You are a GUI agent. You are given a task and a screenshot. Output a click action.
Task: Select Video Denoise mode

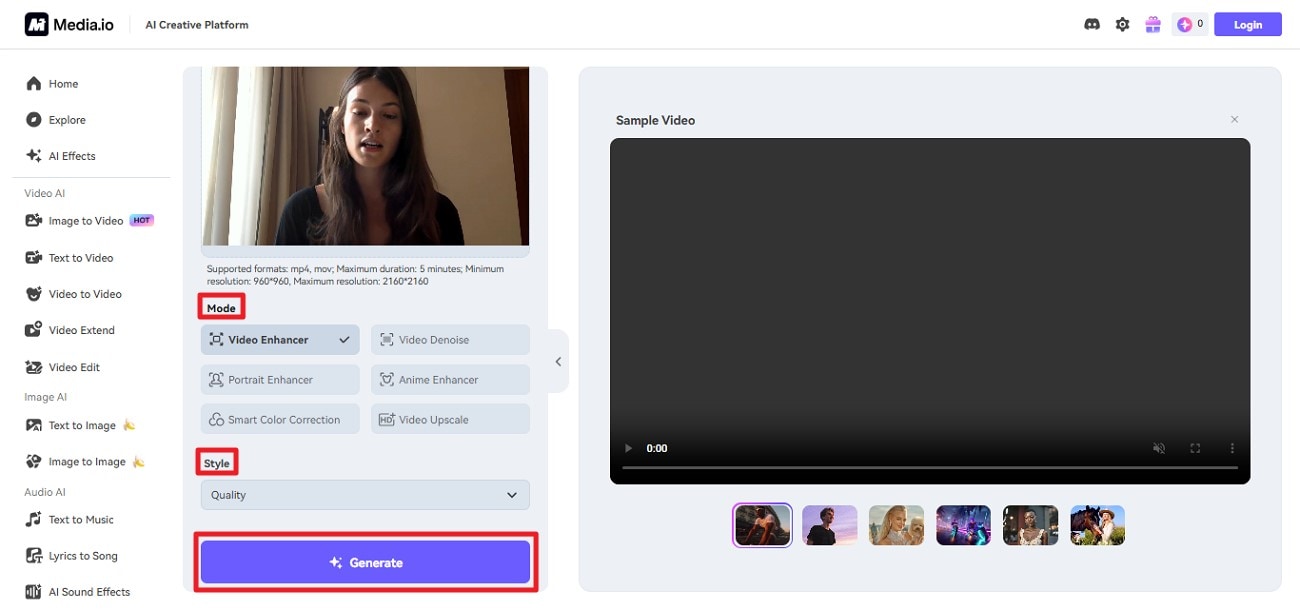[x=450, y=340]
